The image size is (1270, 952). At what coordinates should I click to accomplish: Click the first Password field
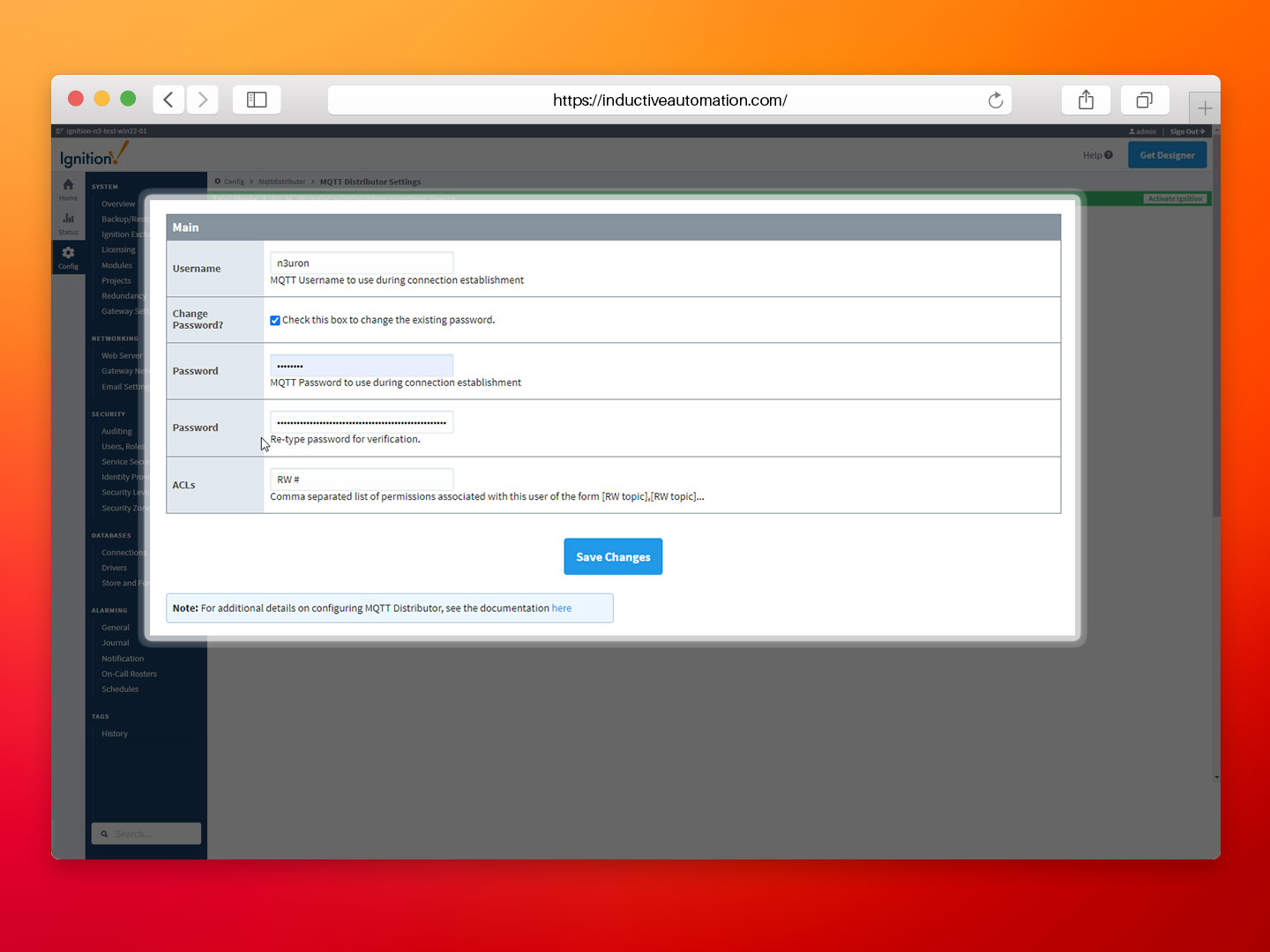coord(362,365)
